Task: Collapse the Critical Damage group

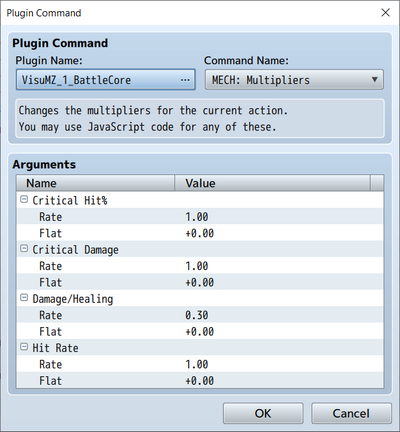Action: coord(24,249)
